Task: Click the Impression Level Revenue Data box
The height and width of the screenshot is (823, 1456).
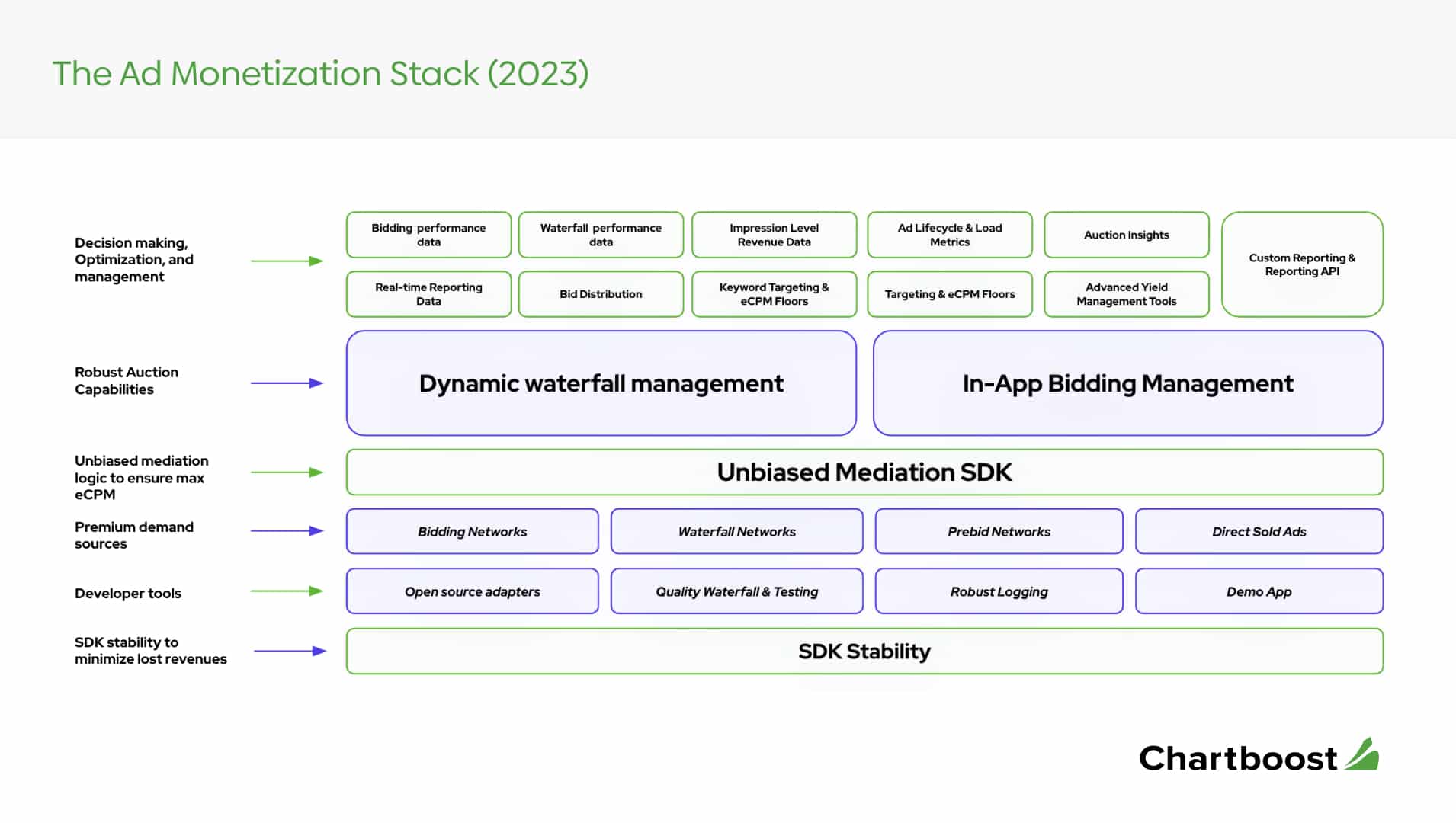Action: pos(774,235)
